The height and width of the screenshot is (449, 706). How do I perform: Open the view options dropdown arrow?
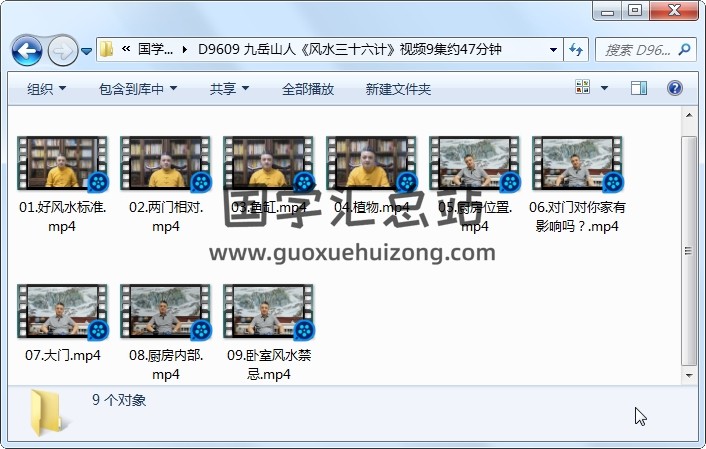(604, 88)
